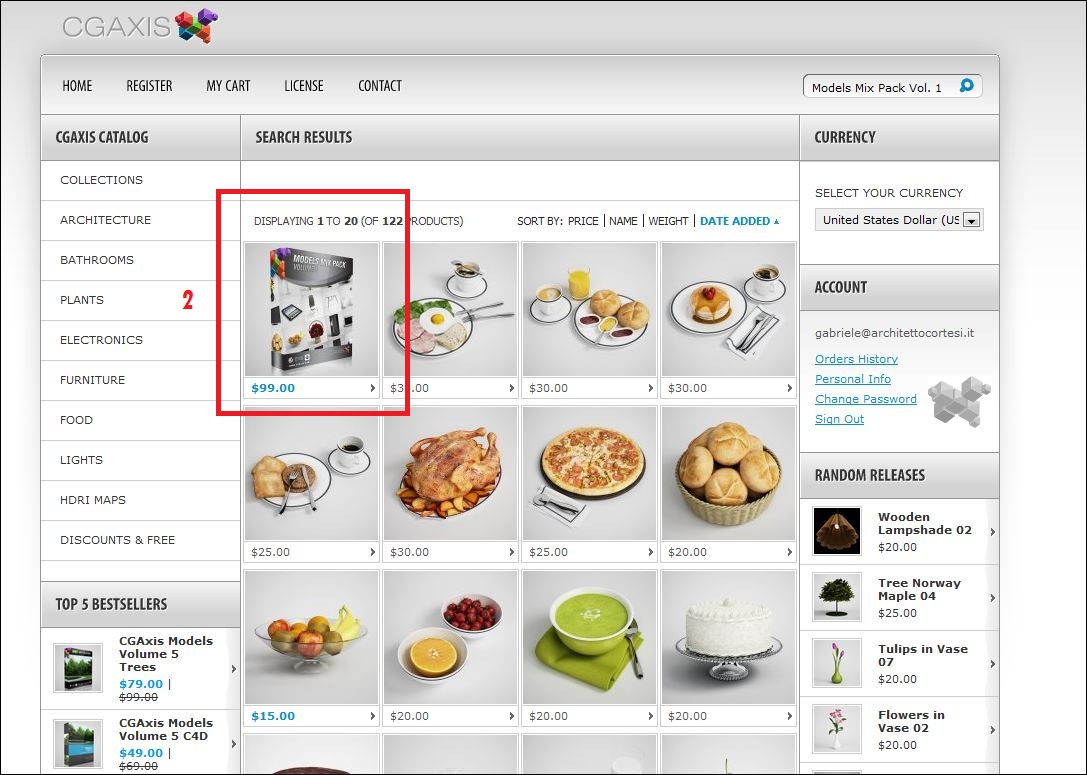Click arrow next to CGAxis Models Volume 5 Trees
This screenshot has height=775, width=1087.
point(234,669)
